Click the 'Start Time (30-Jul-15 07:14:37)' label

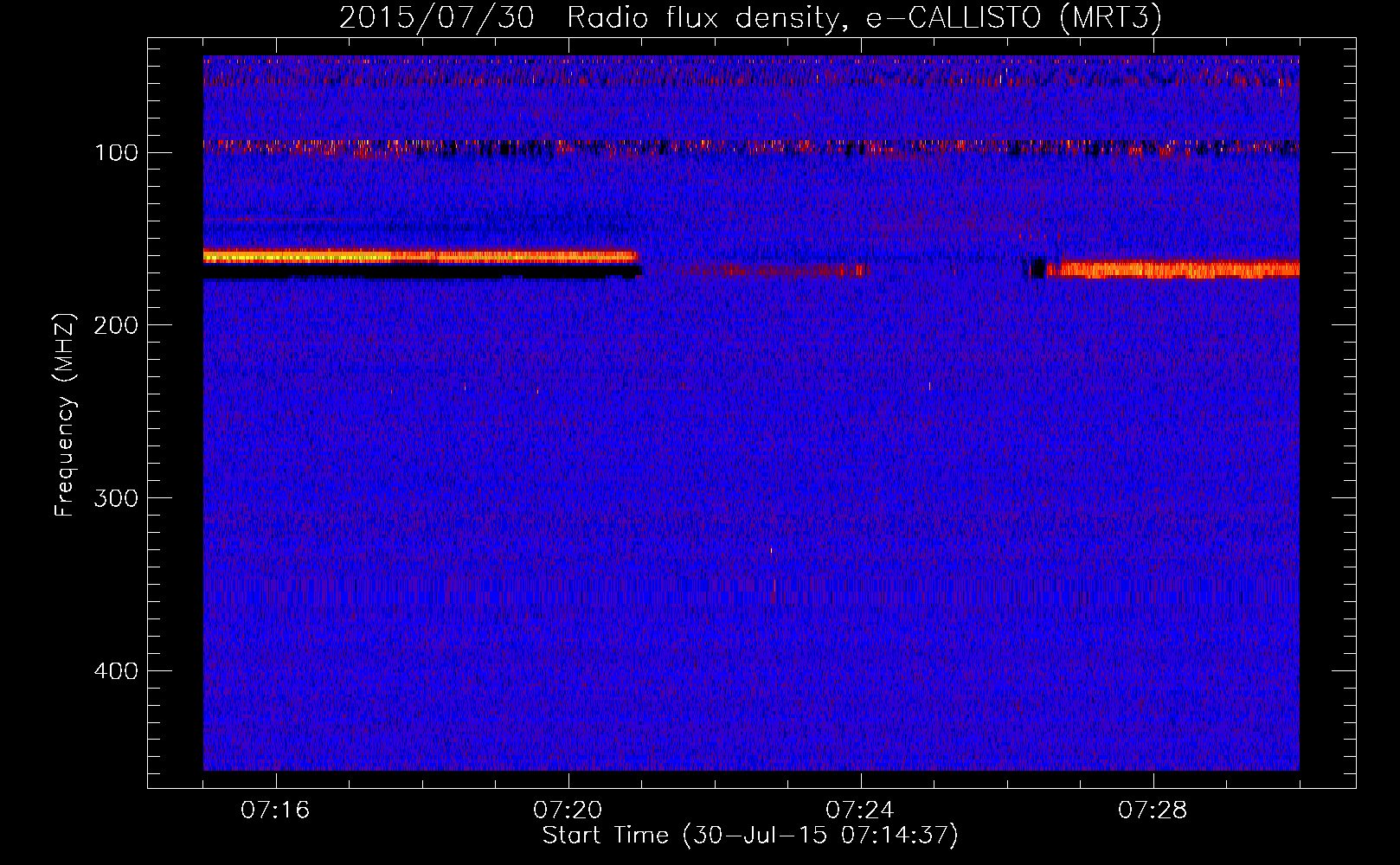750,836
